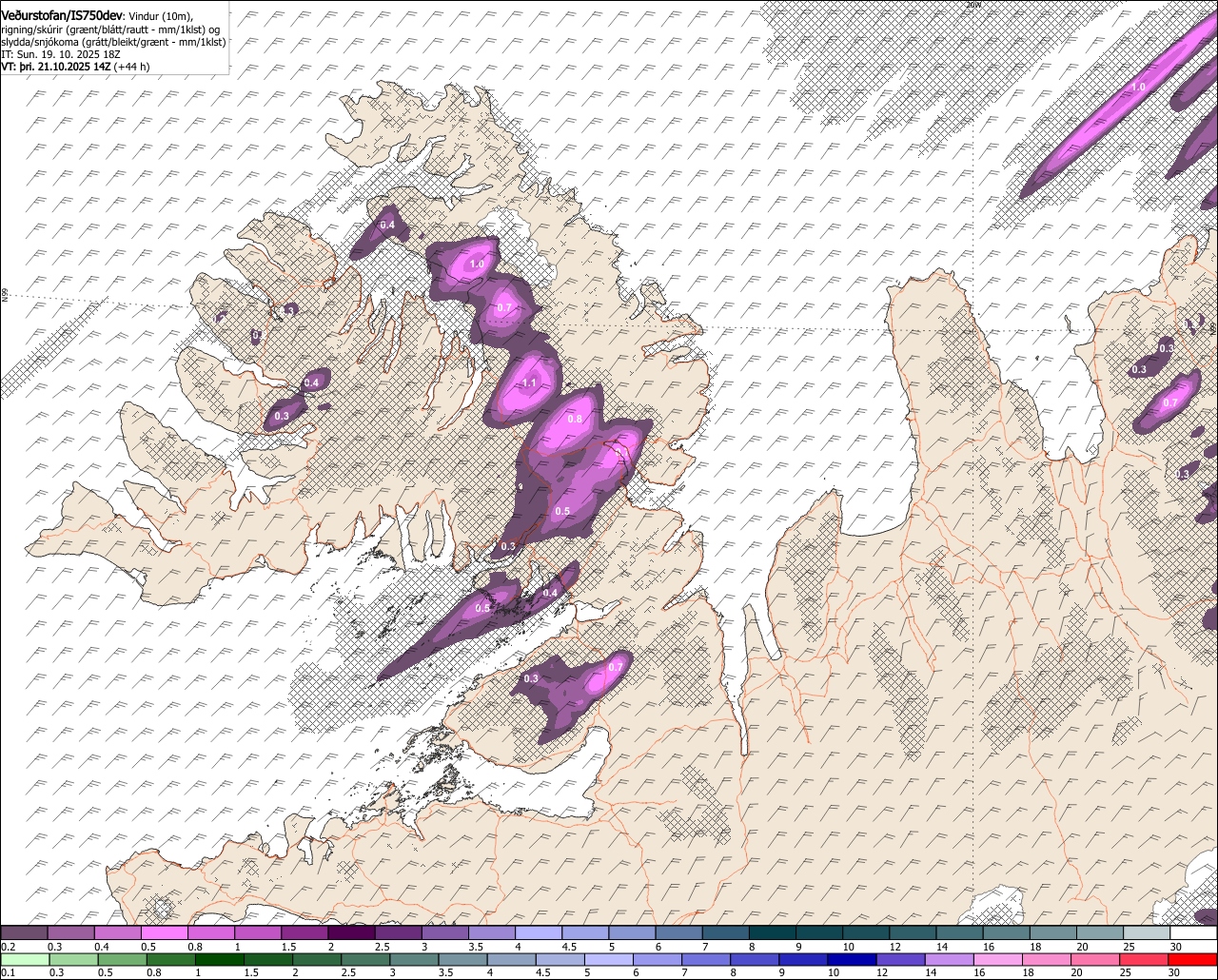The height and width of the screenshot is (980, 1218).
Task: Click the 0.8 precipitation label on the map
Action: click(x=575, y=419)
